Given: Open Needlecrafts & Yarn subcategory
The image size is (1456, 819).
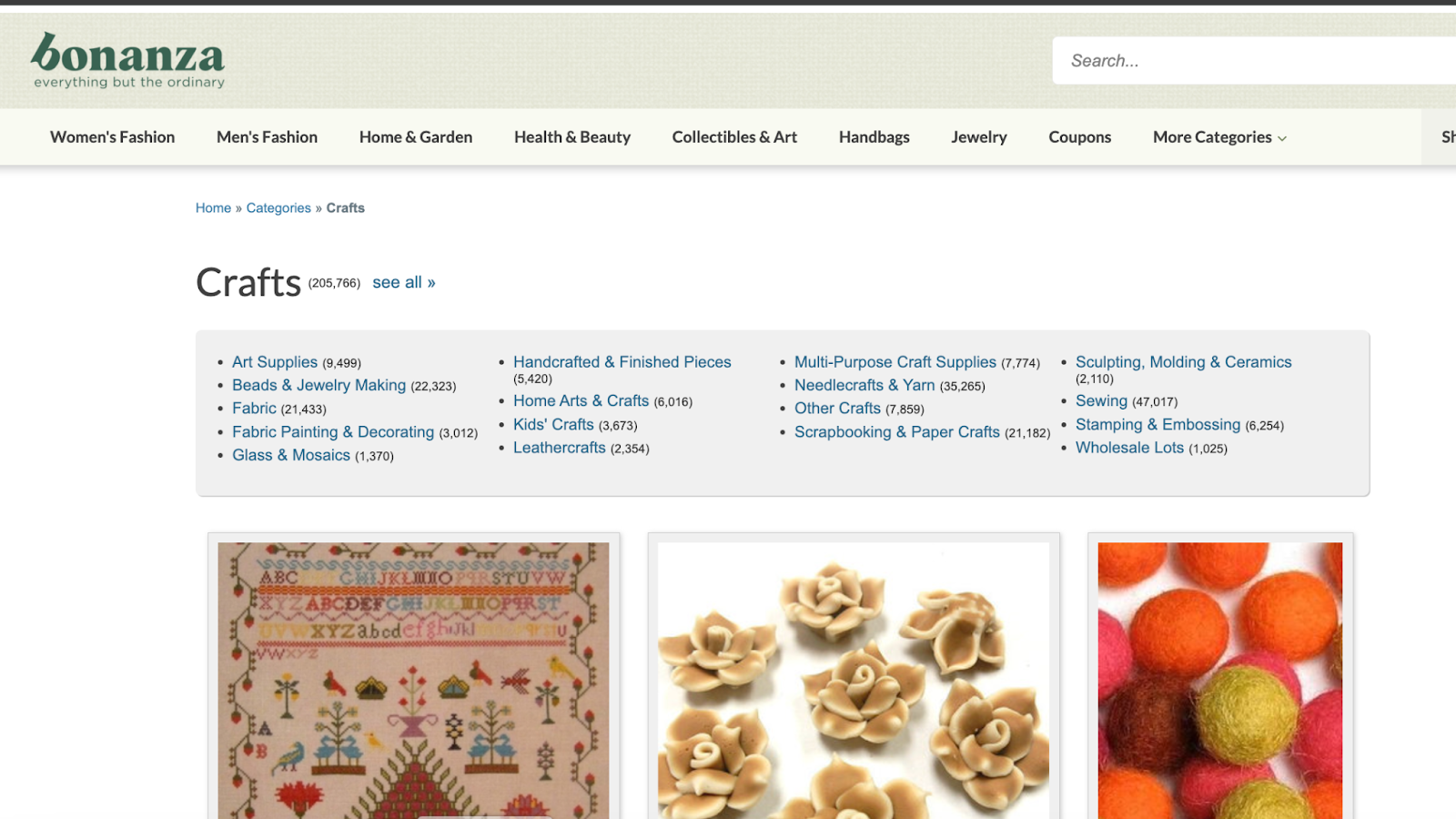Looking at the screenshot, I should [864, 386].
